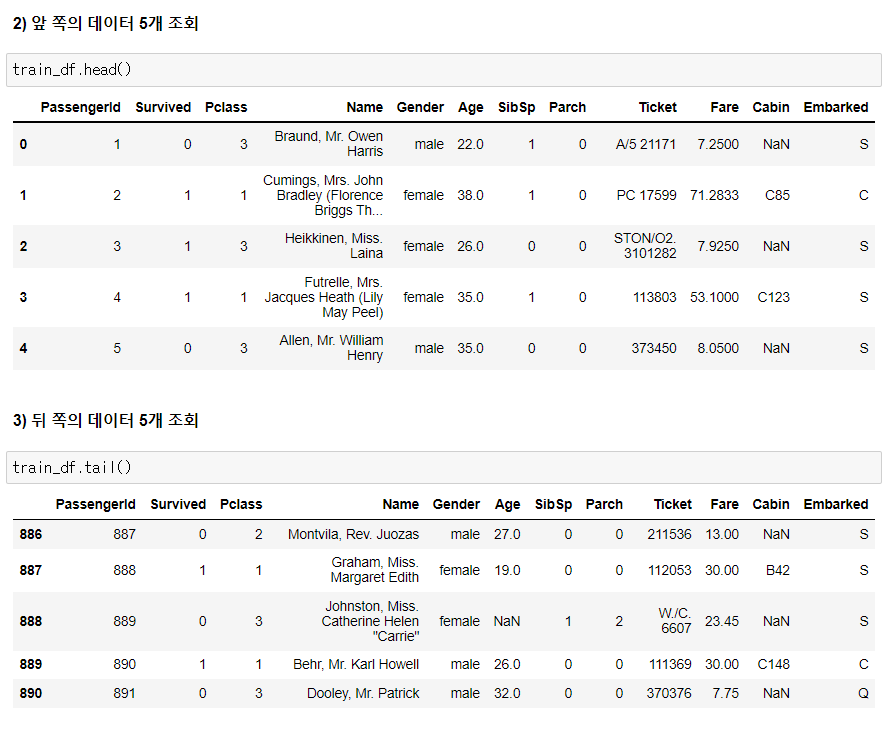Click the Survived header in head table
Screen dimensions: 893x730
click(x=163, y=108)
